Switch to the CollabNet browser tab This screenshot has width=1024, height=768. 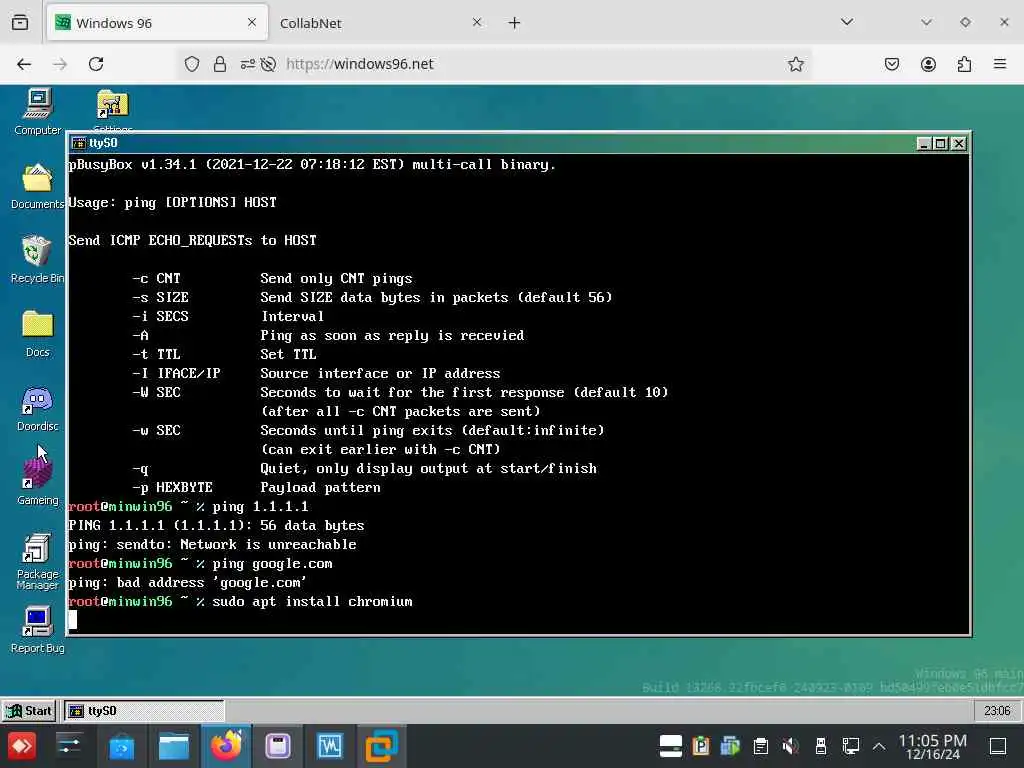379,23
